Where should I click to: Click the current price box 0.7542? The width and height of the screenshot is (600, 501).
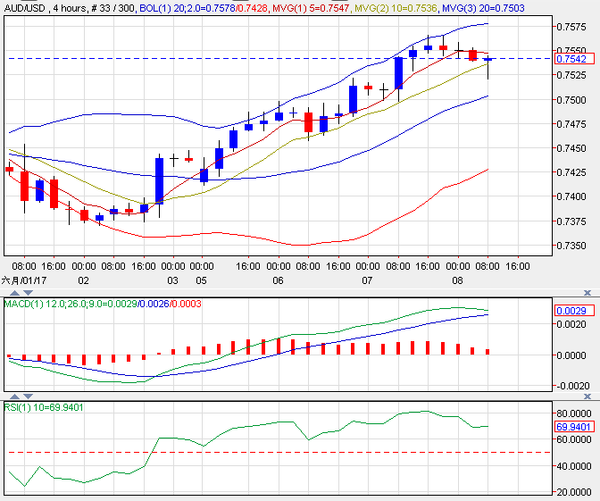pos(569,59)
